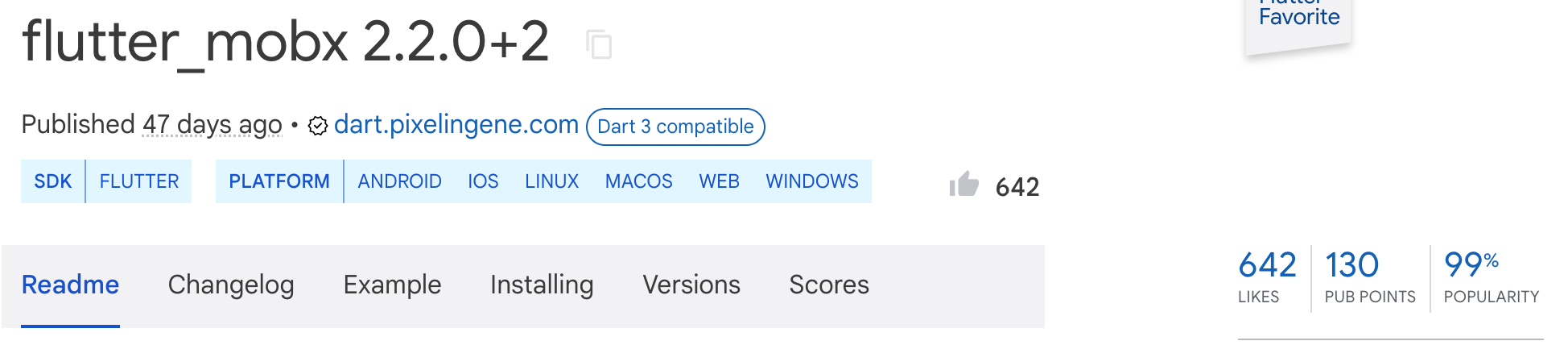Choose the LINUX platform tag
Viewport: 1568px width, 345px height.
click(x=551, y=181)
